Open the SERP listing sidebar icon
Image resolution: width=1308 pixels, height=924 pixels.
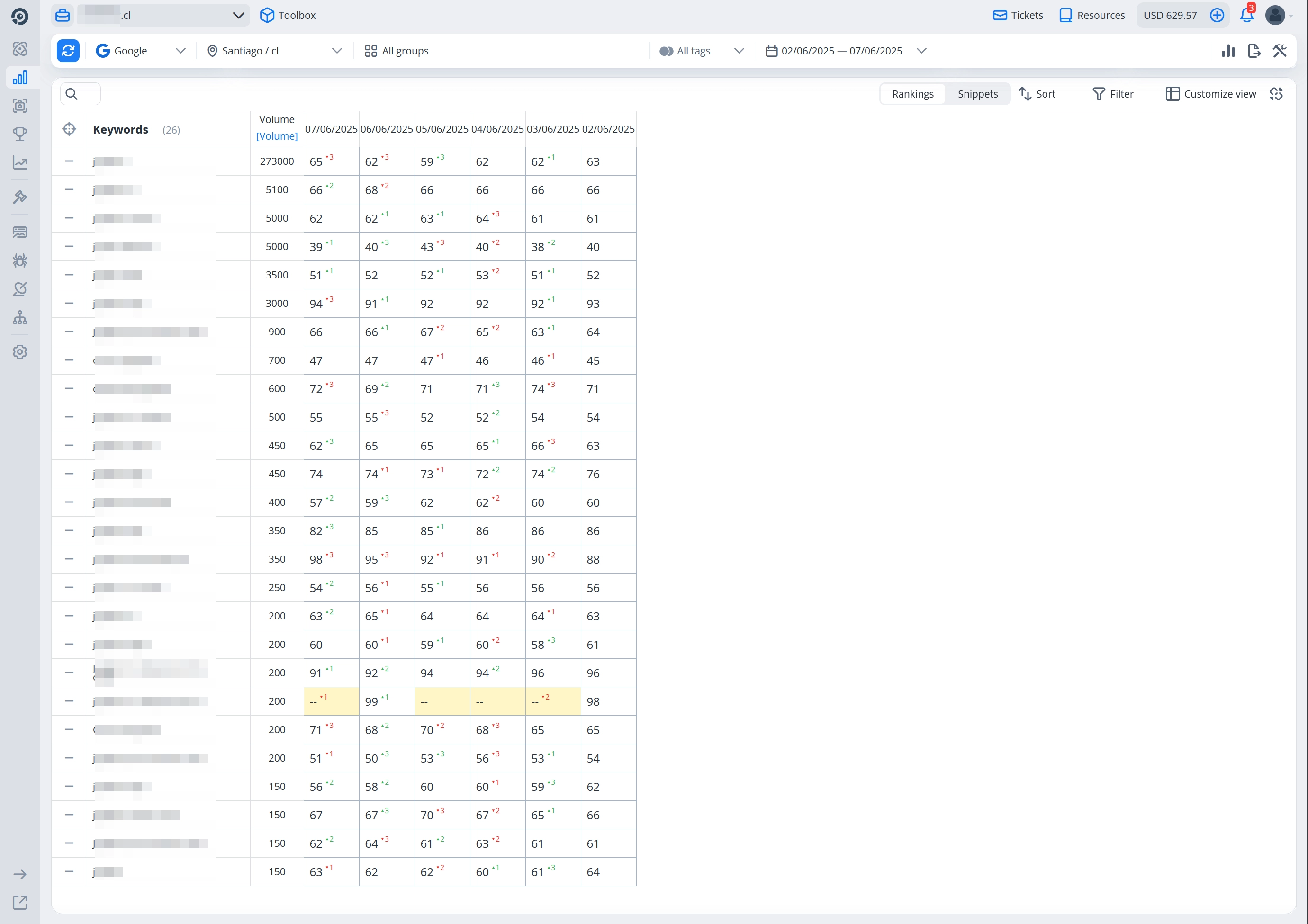point(20,232)
